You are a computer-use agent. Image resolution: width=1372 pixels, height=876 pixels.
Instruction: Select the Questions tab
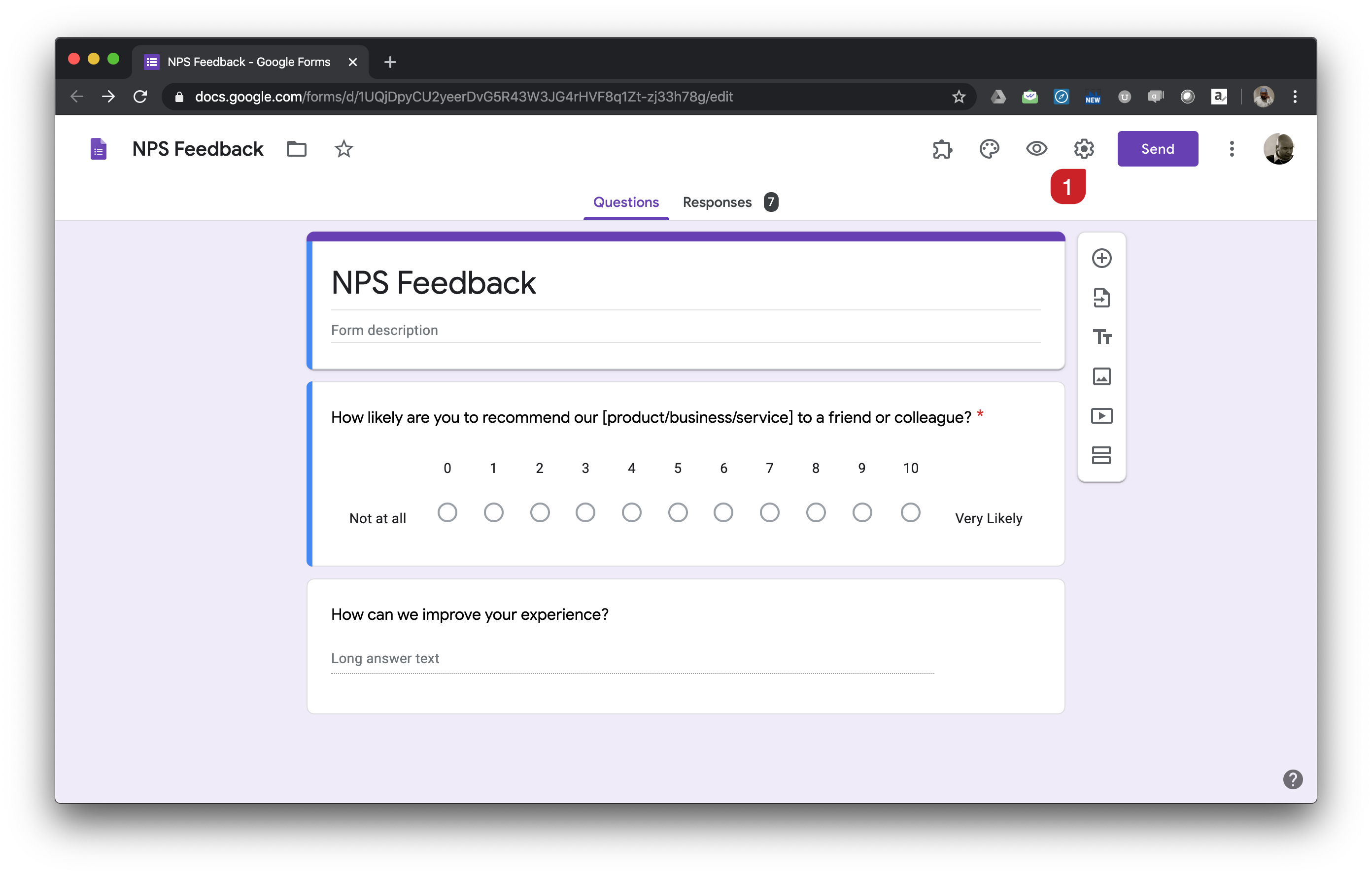[625, 202]
